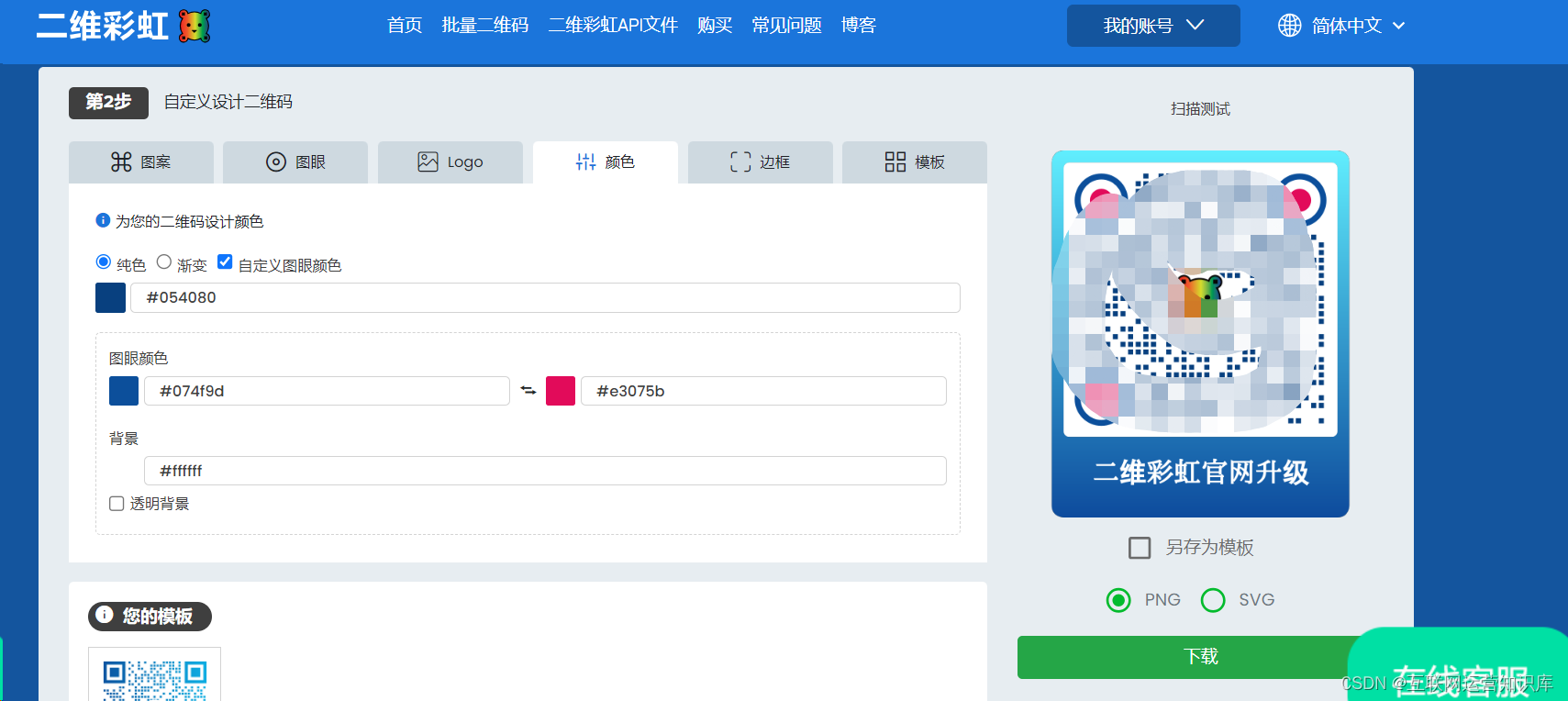
Task: Switch to 图眼 eye tab
Action: point(295,162)
